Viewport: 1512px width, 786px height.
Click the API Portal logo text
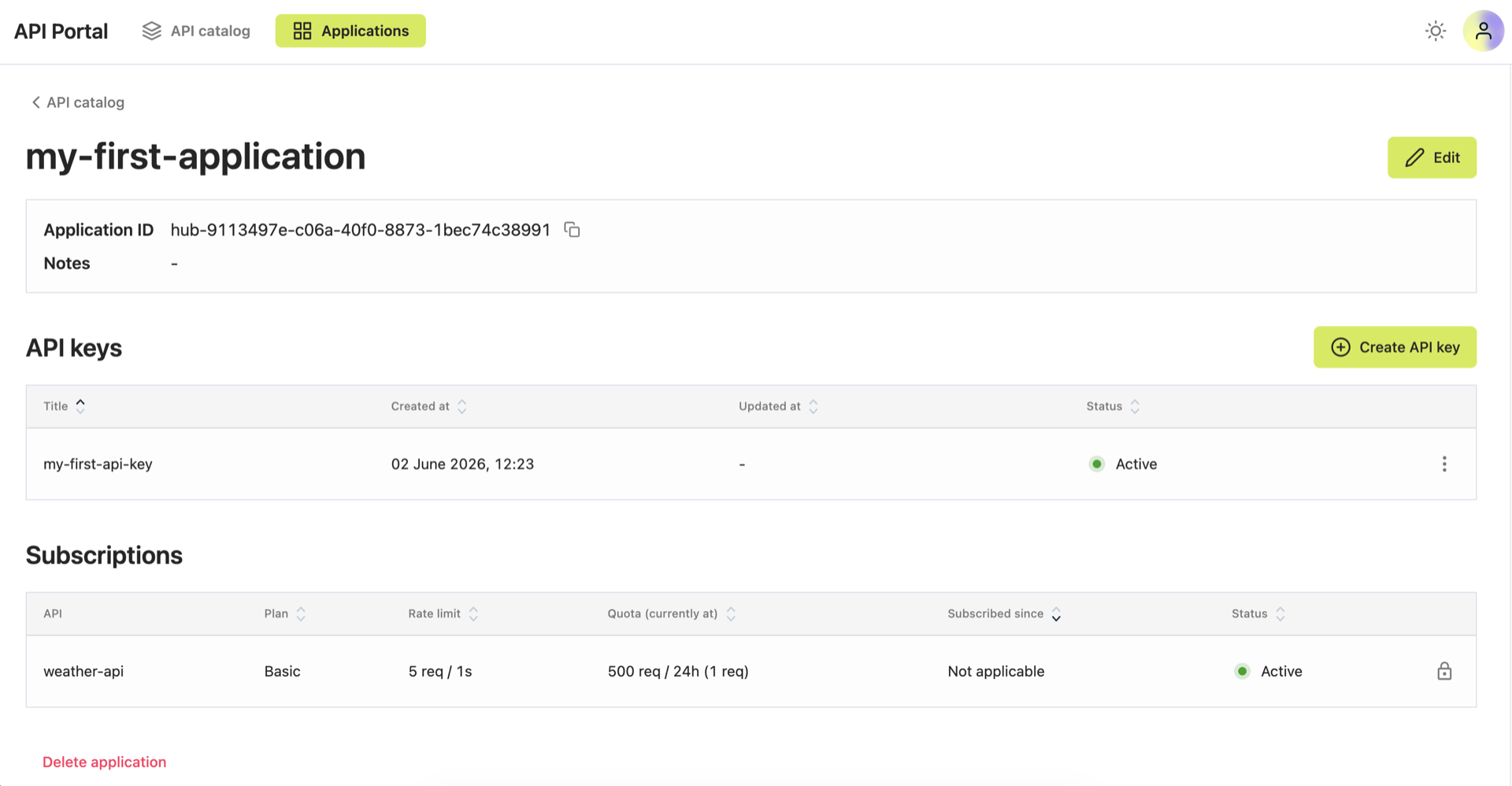pos(61,31)
